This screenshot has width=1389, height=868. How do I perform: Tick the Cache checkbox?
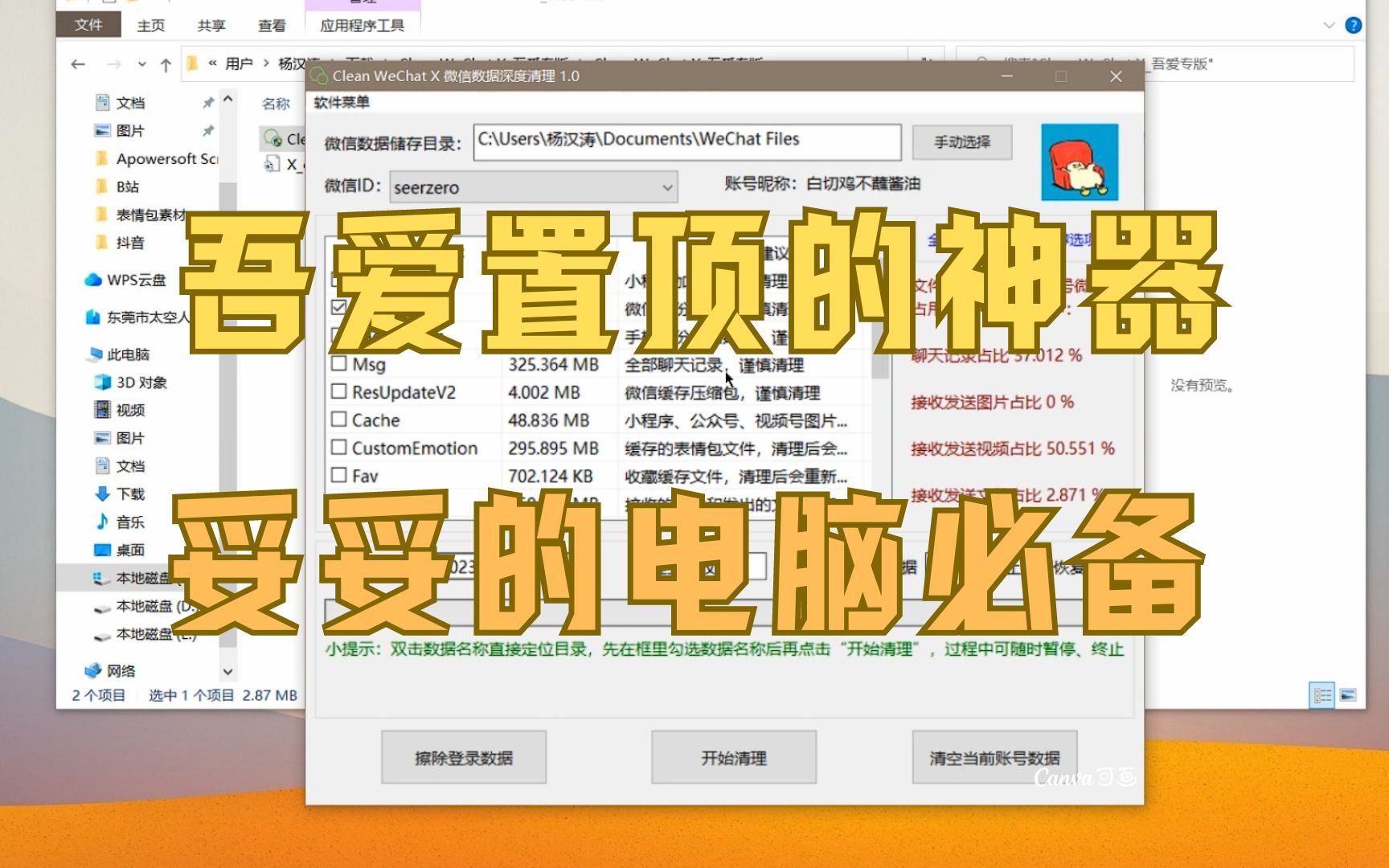click(x=338, y=420)
